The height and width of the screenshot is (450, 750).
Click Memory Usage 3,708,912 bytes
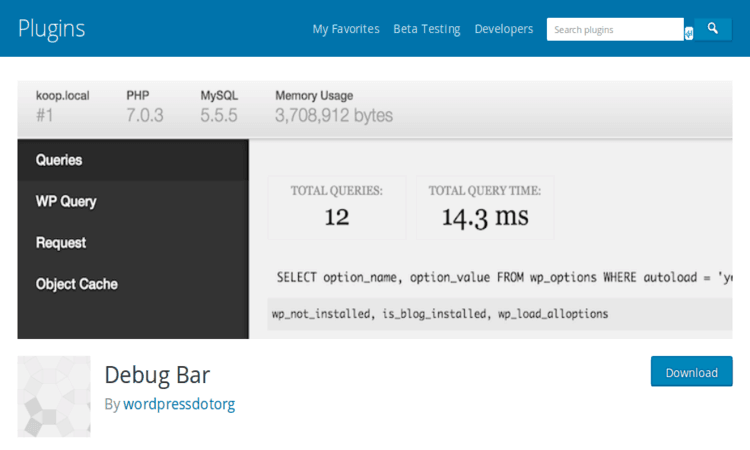click(x=334, y=106)
